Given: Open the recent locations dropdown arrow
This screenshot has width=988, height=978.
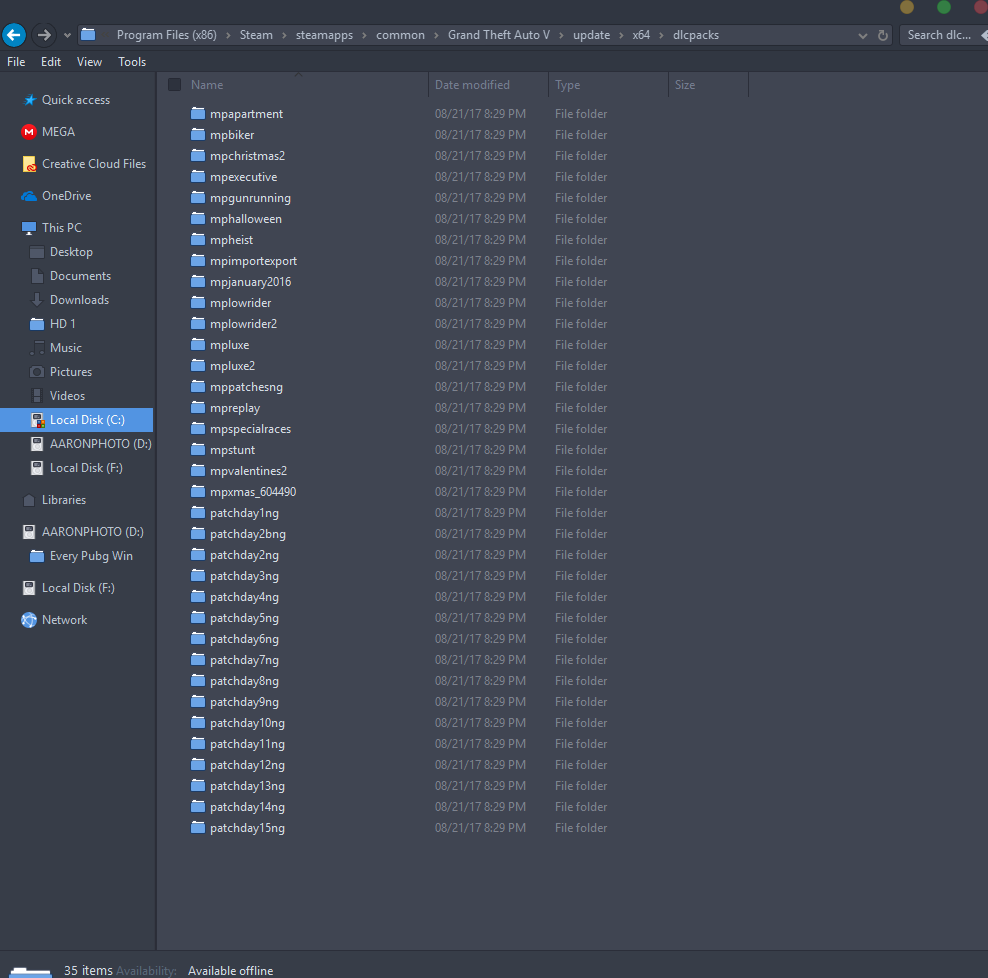Looking at the screenshot, I should click(67, 35).
